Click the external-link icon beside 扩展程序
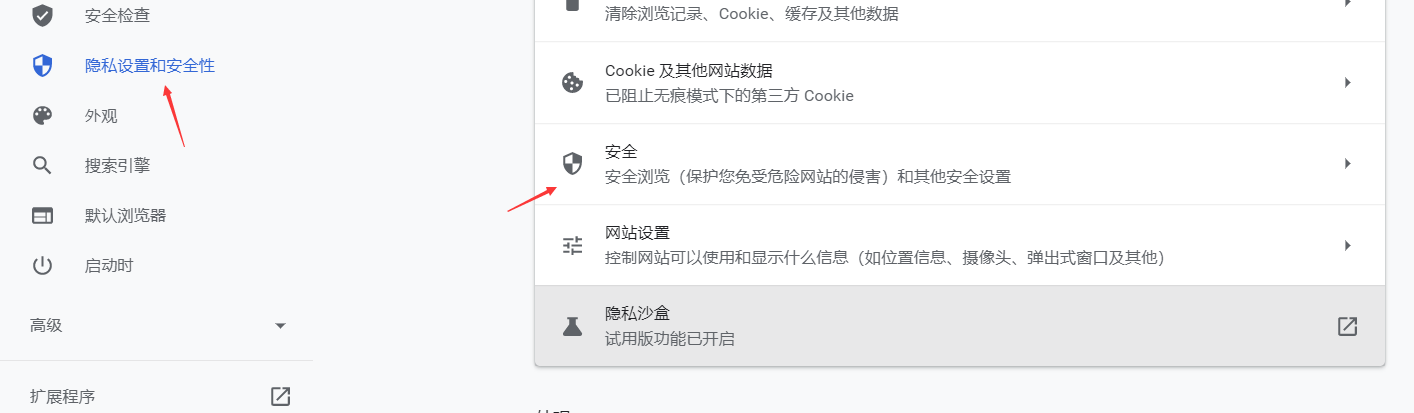Viewport: 1414px width, 413px height. click(280, 396)
